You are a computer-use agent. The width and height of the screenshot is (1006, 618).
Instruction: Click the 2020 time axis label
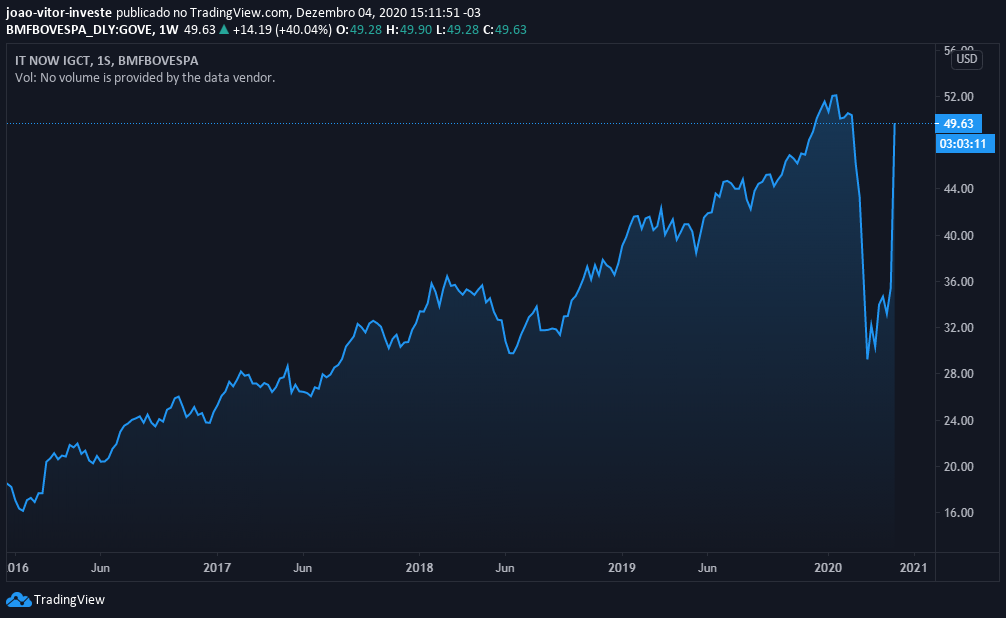coord(828,568)
